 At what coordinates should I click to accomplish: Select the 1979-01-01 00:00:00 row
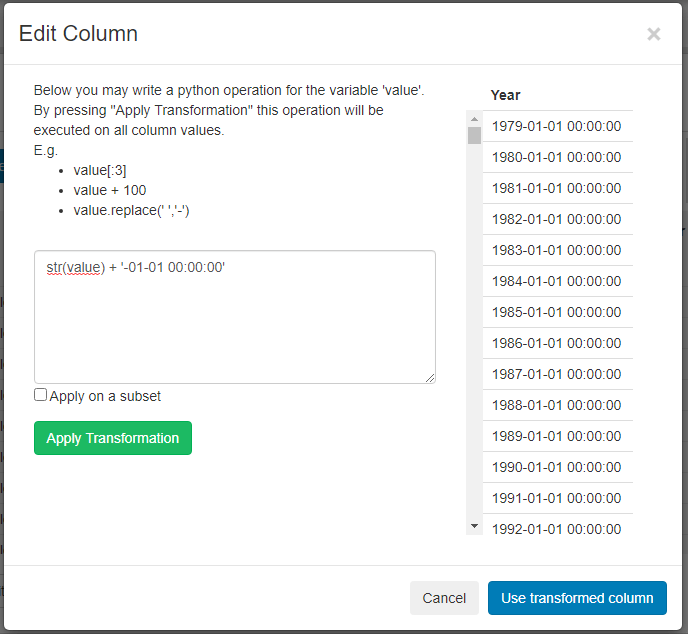[x=556, y=126]
